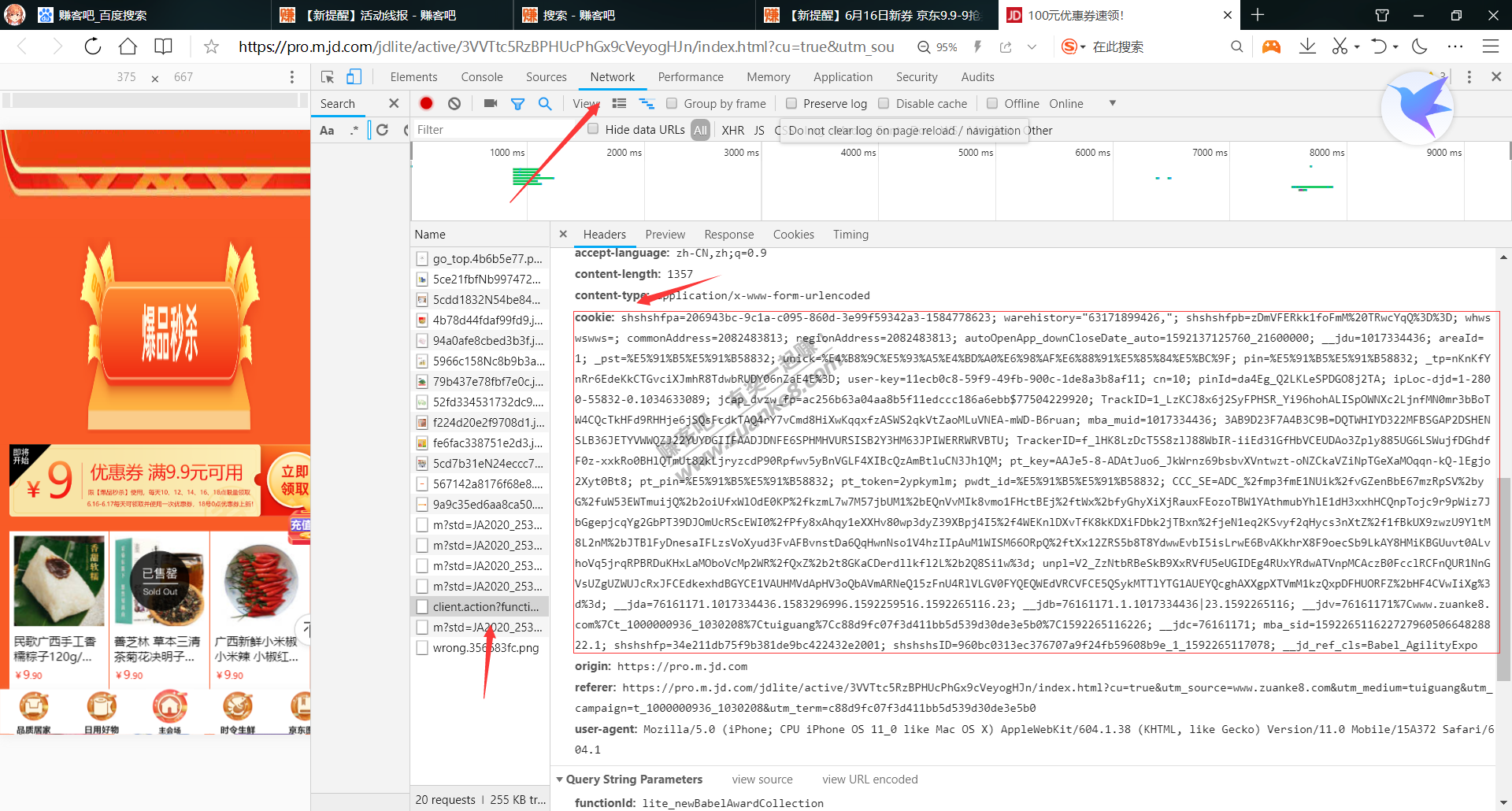Image resolution: width=1512 pixels, height=811 pixels.
Task: Enable the Preserve log checkbox
Action: [x=791, y=103]
